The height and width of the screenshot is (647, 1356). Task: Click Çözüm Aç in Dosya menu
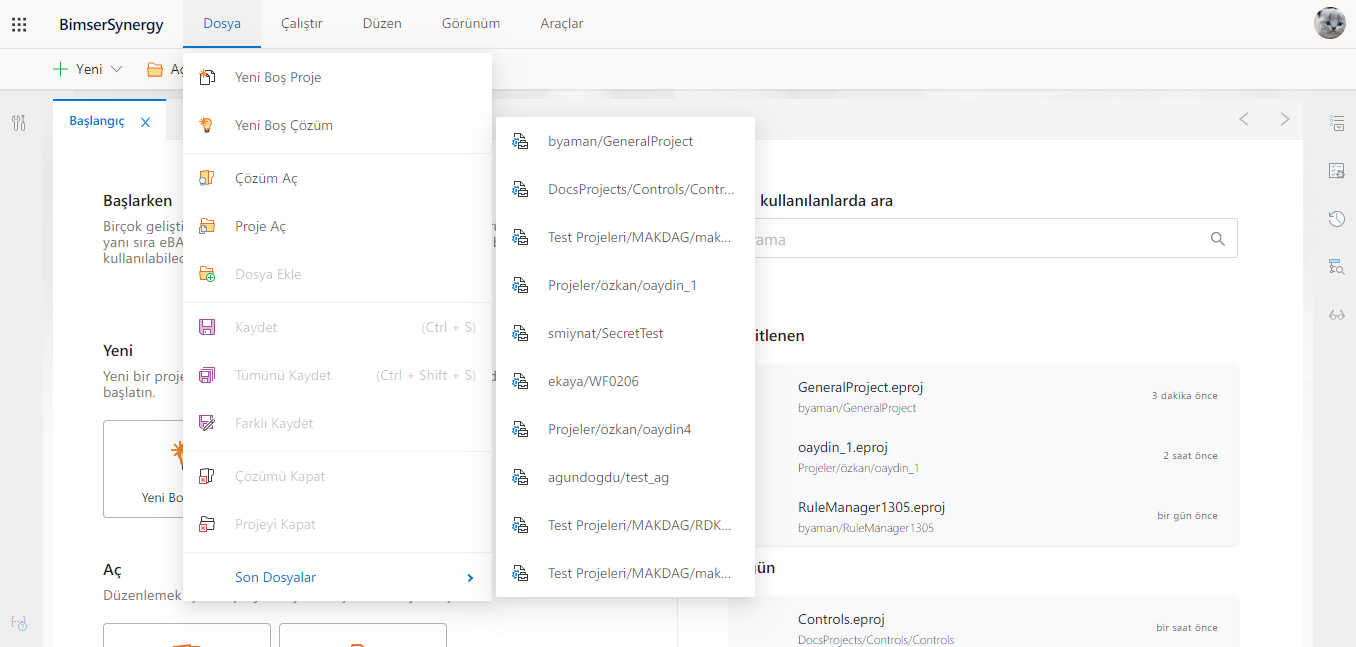pos(265,179)
